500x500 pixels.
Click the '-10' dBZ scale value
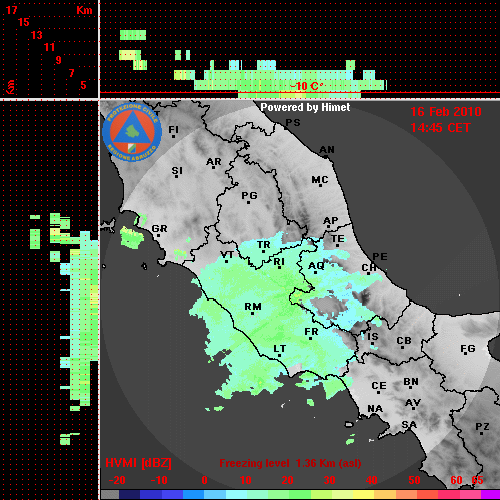tap(159, 480)
